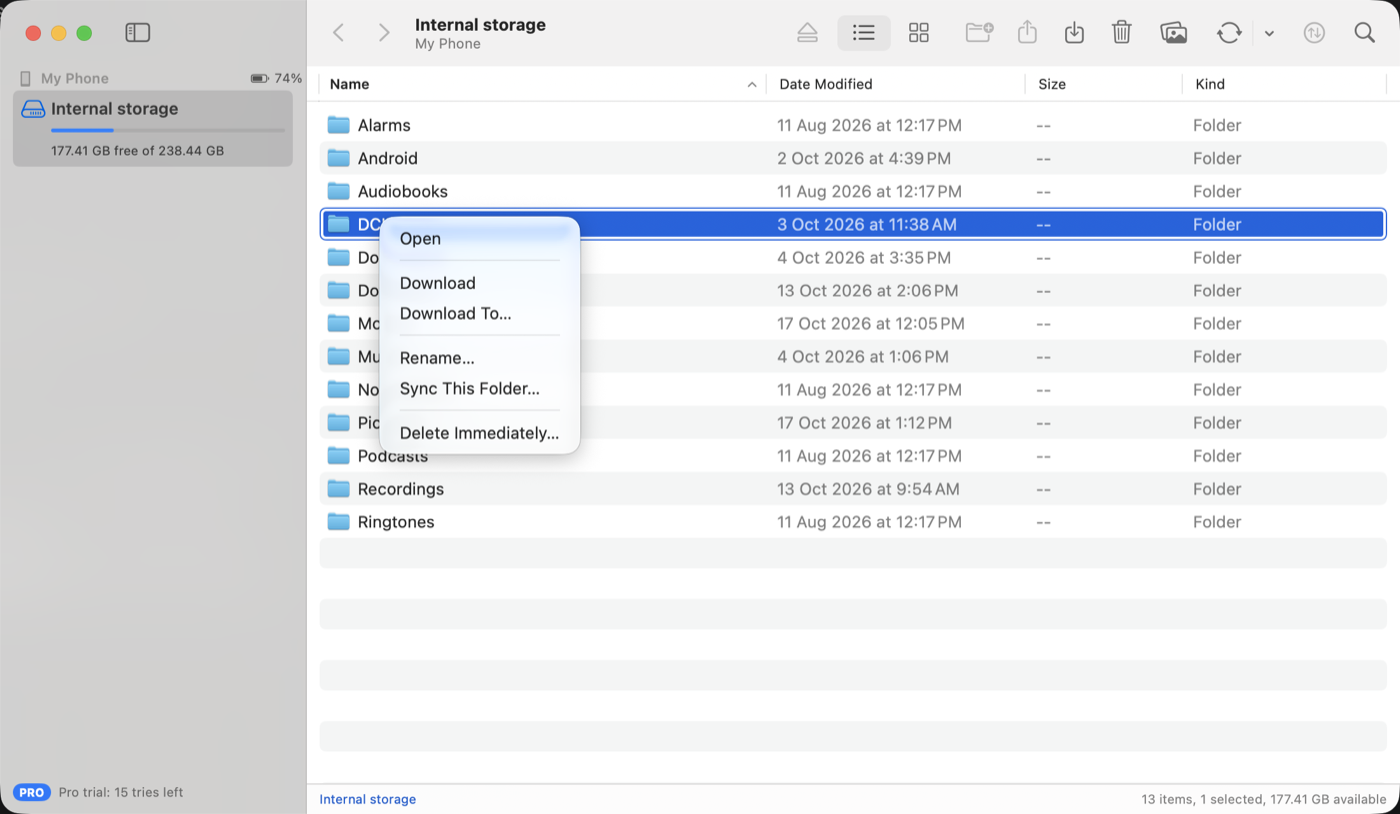1400x814 pixels.
Task: Click the Podcasts folder icon
Action: coord(339,456)
